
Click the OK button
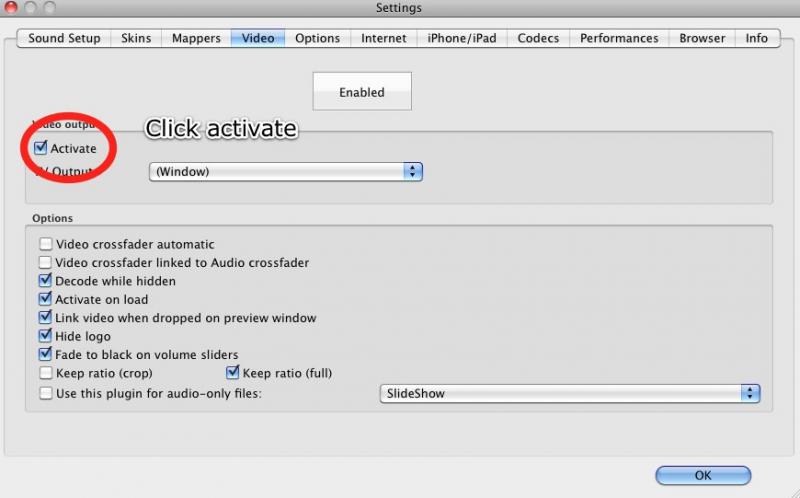tap(703, 475)
